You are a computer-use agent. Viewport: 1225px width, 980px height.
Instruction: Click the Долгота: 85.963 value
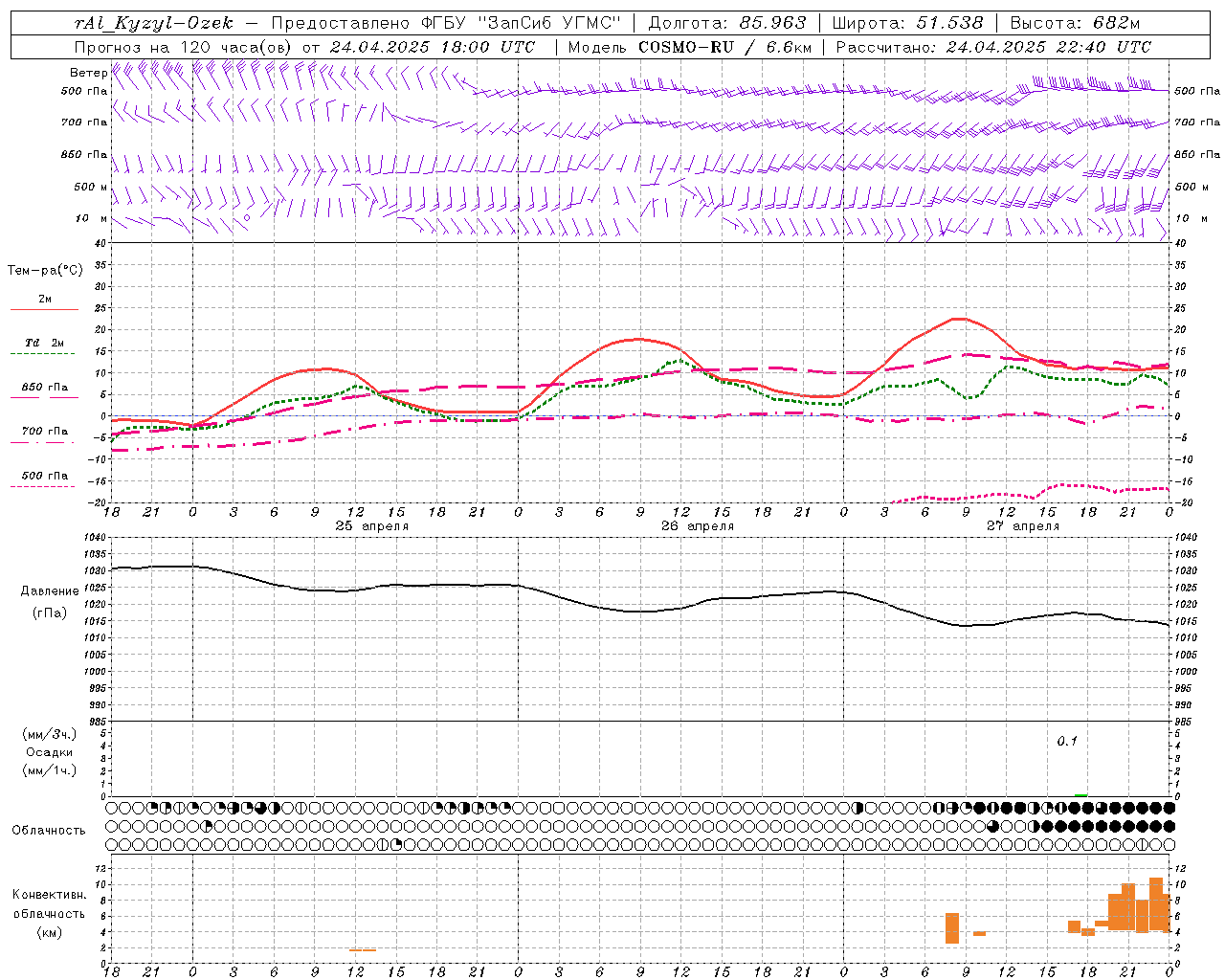(x=727, y=23)
